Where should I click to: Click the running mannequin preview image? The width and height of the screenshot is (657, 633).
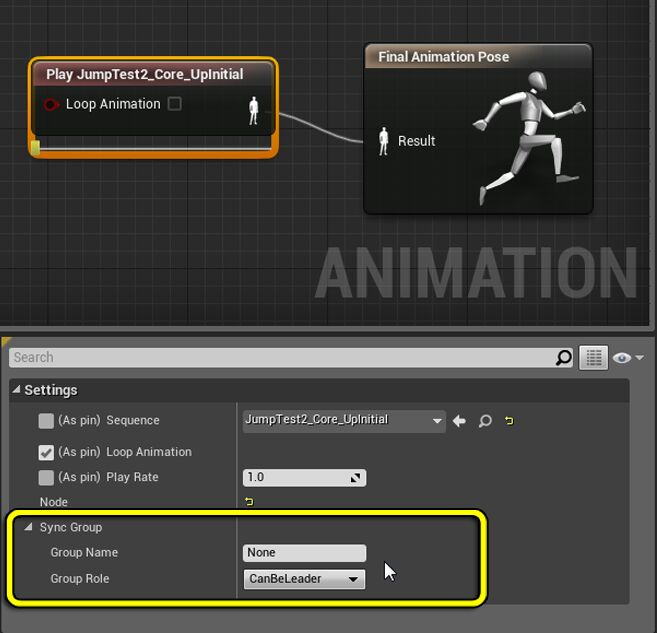(530, 137)
